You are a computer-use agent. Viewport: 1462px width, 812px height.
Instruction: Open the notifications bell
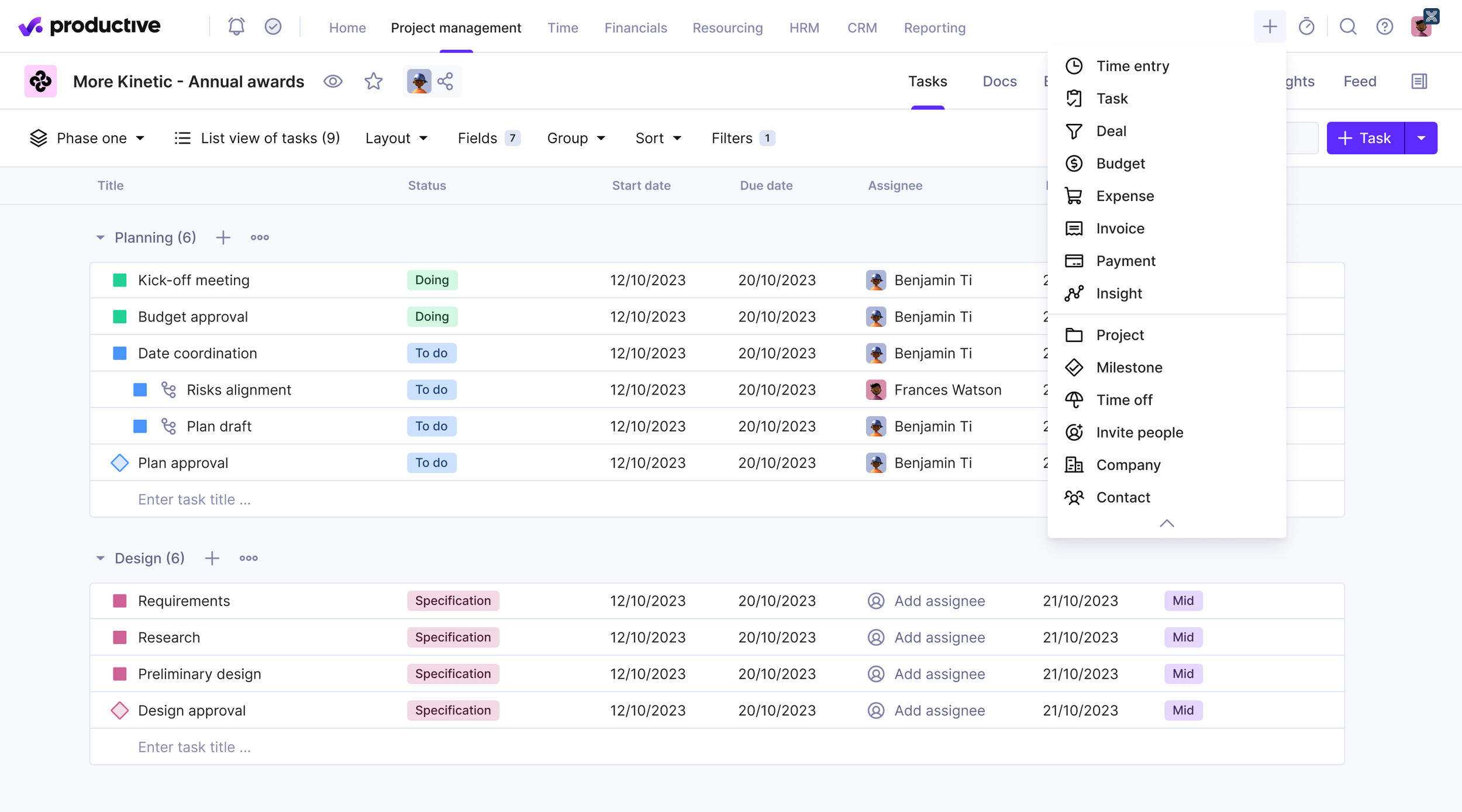click(x=236, y=27)
